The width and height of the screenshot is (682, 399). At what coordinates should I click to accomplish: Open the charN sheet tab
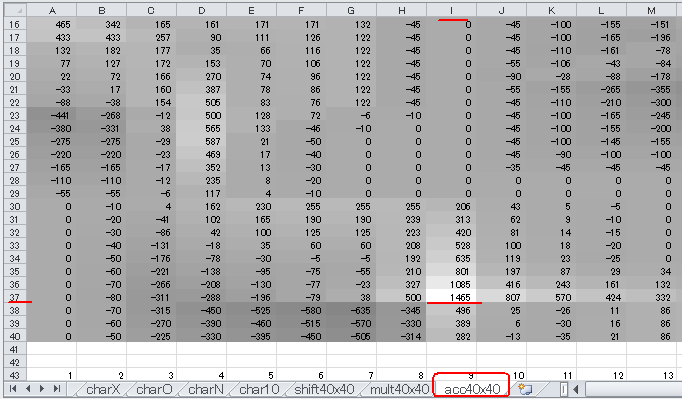(205, 389)
